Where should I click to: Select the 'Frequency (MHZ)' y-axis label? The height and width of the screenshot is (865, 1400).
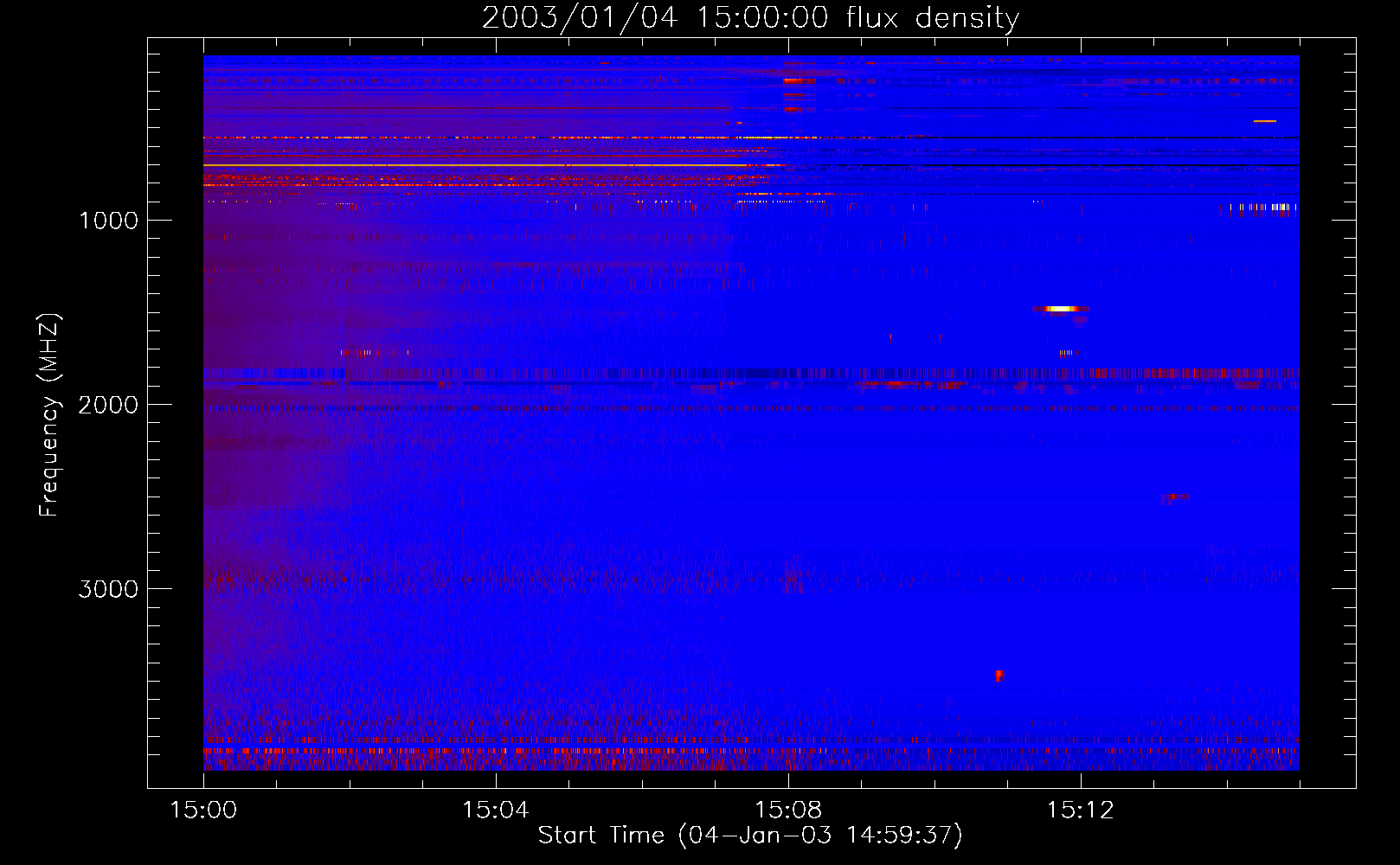coord(50,415)
